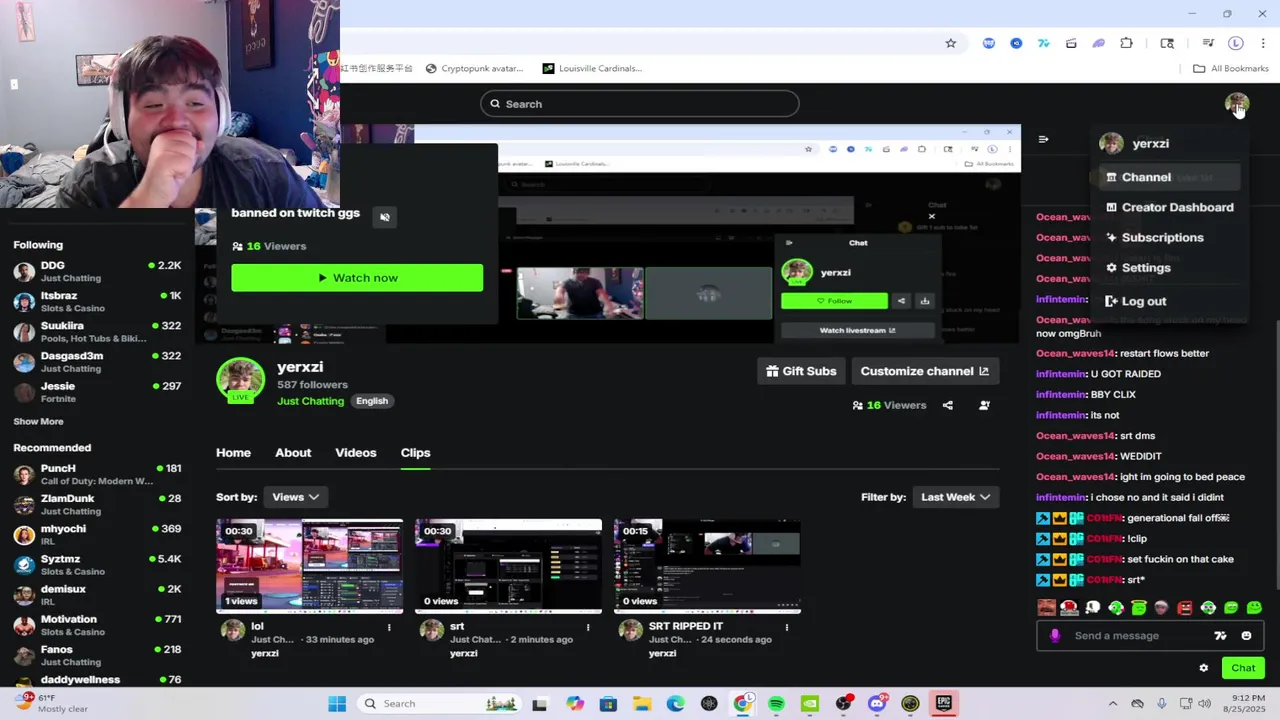Image resolution: width=1280 pixels, height=720 pixels.
Task: Open Epic Games Launcher from taskbar
Action: pyautogui.click(x=943, y=704)
